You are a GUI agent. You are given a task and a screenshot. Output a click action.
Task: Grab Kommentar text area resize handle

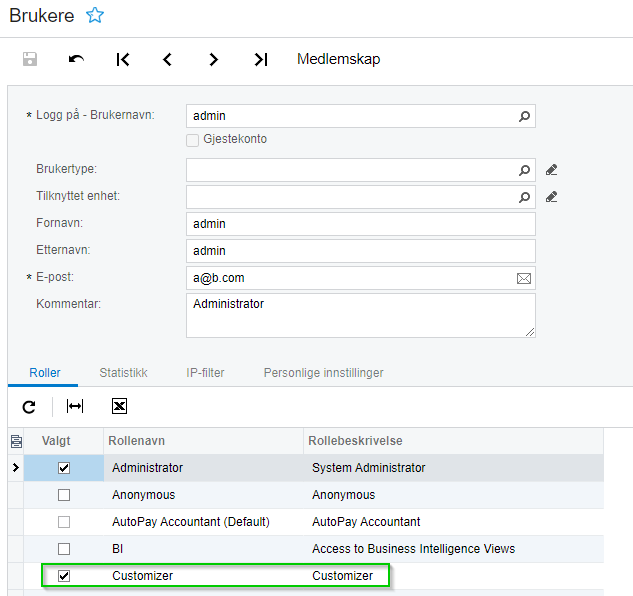coord(530,332)
